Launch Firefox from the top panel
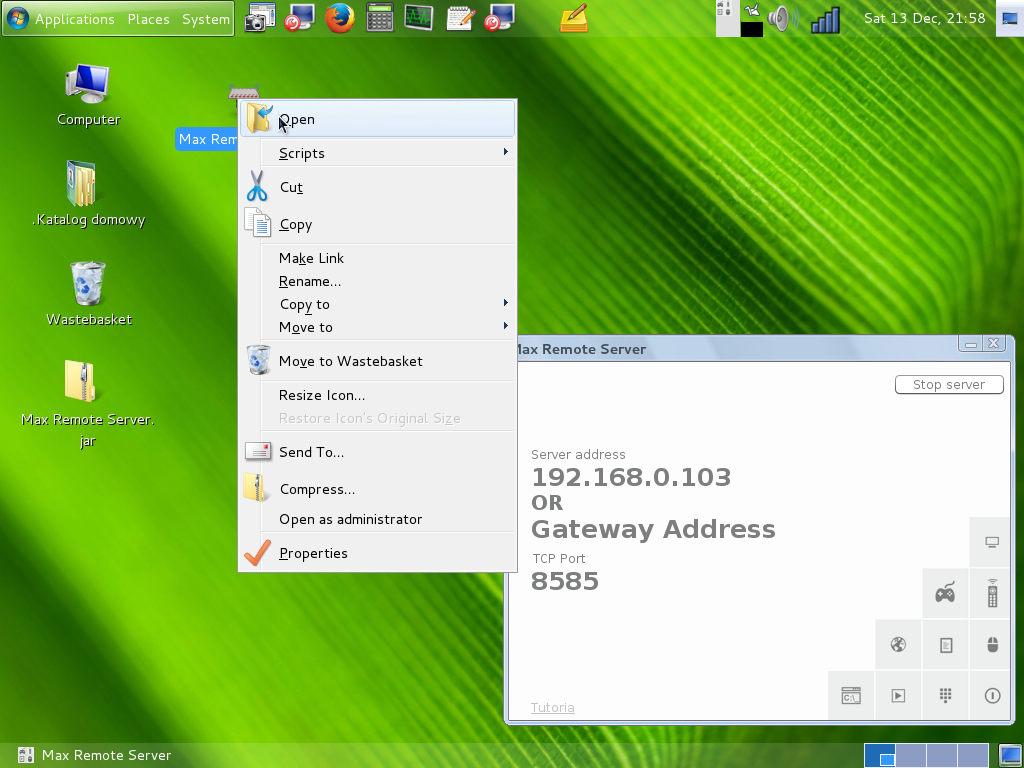 (340, 18)
